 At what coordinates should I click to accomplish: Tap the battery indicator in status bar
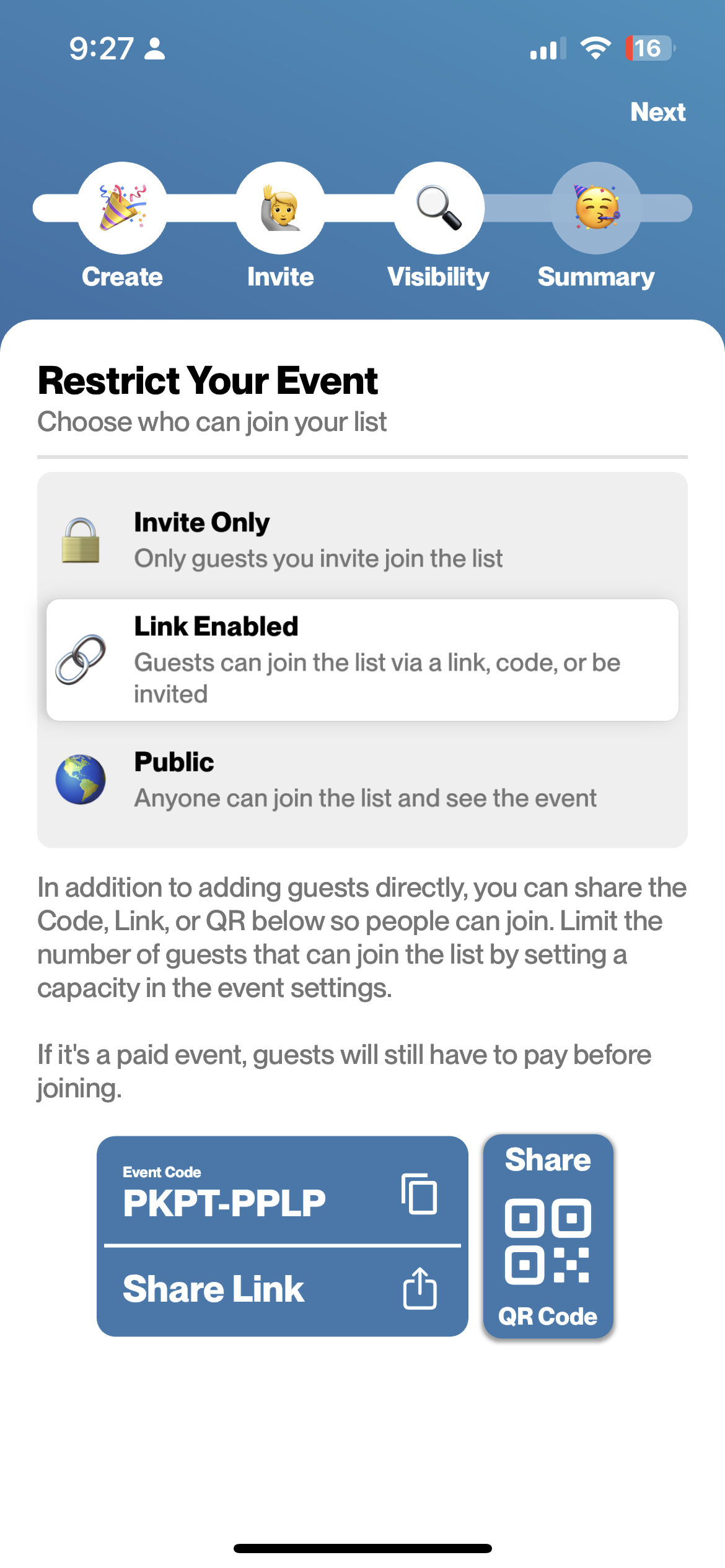pos(649,48)
